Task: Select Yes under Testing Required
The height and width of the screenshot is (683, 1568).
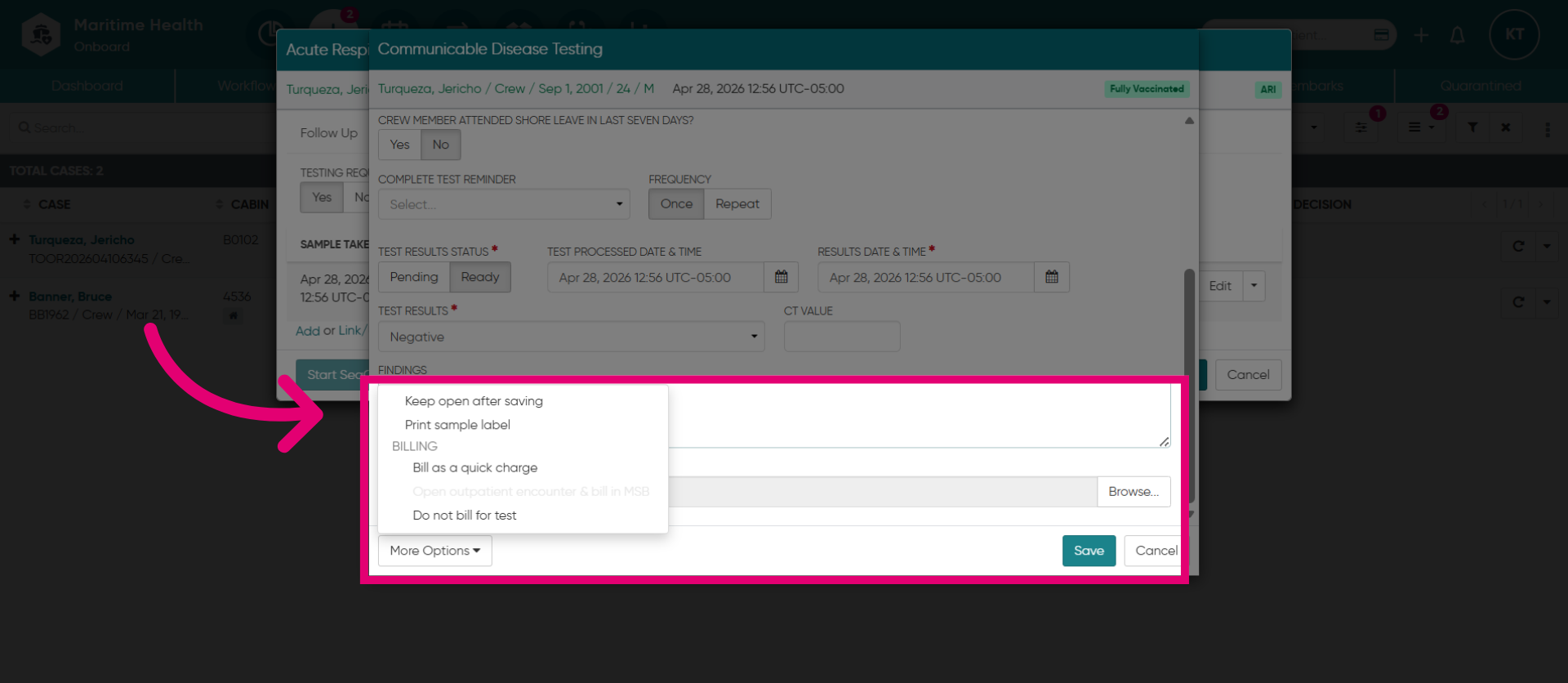Action: tap(322, 197)
